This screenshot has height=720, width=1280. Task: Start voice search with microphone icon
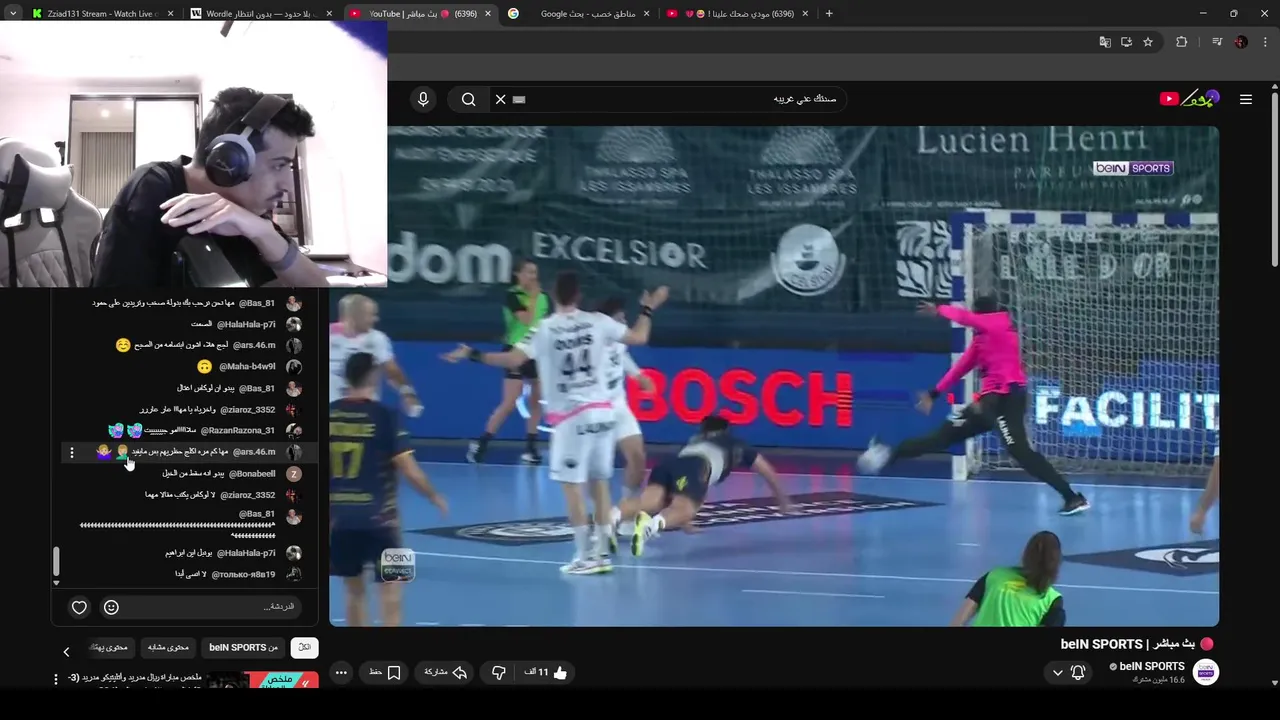pyautogui.click(x=423, y=99)
